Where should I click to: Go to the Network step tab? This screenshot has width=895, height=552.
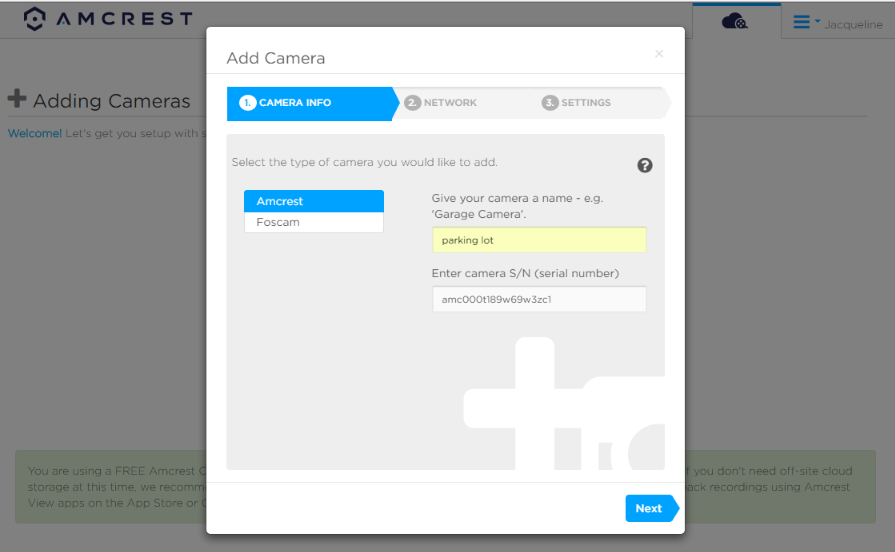pyautogui.click(x=441, y=103)
